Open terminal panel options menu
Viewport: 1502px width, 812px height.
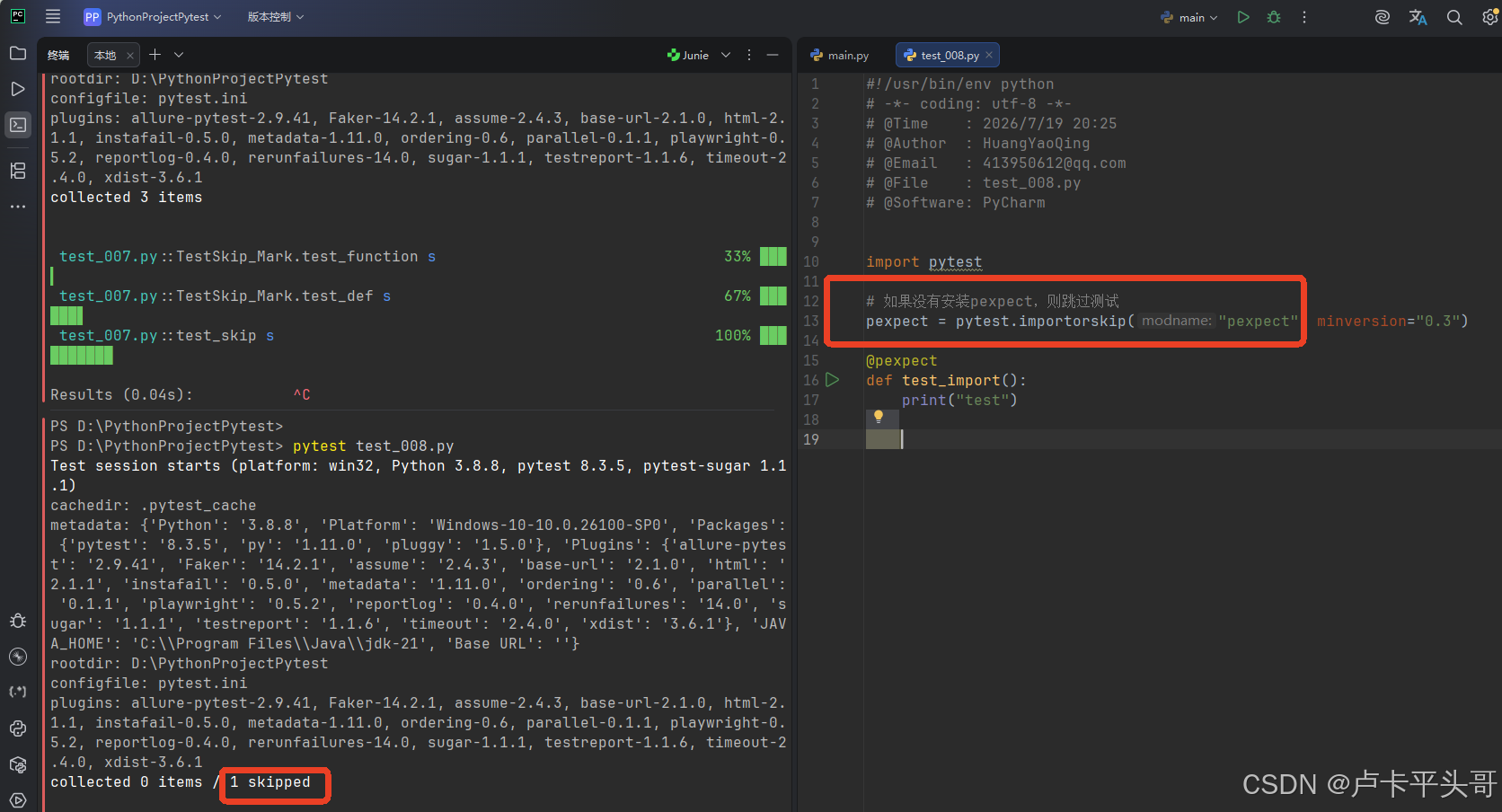(x=749, y=55)
